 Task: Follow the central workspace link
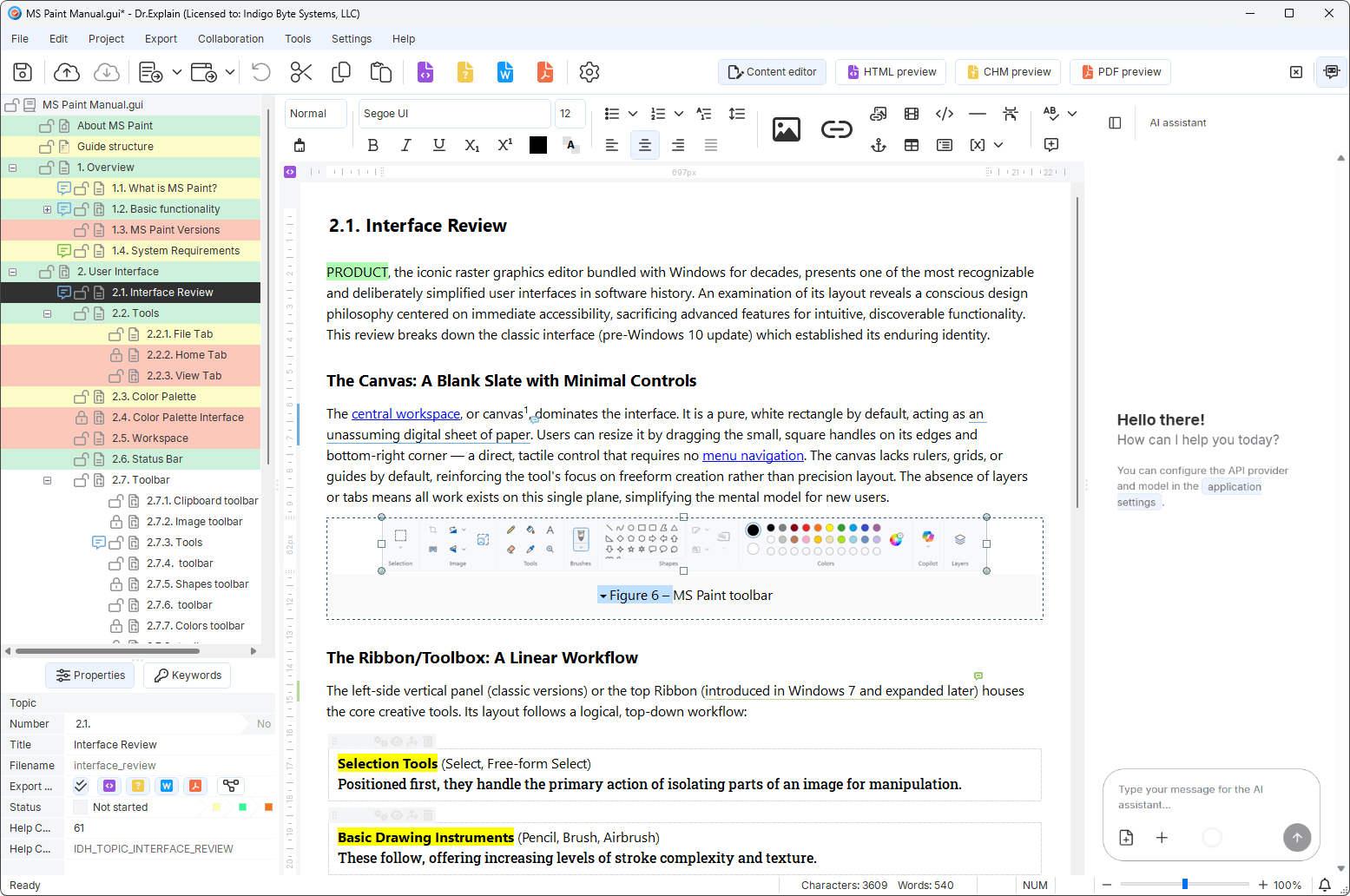point(405,414)
